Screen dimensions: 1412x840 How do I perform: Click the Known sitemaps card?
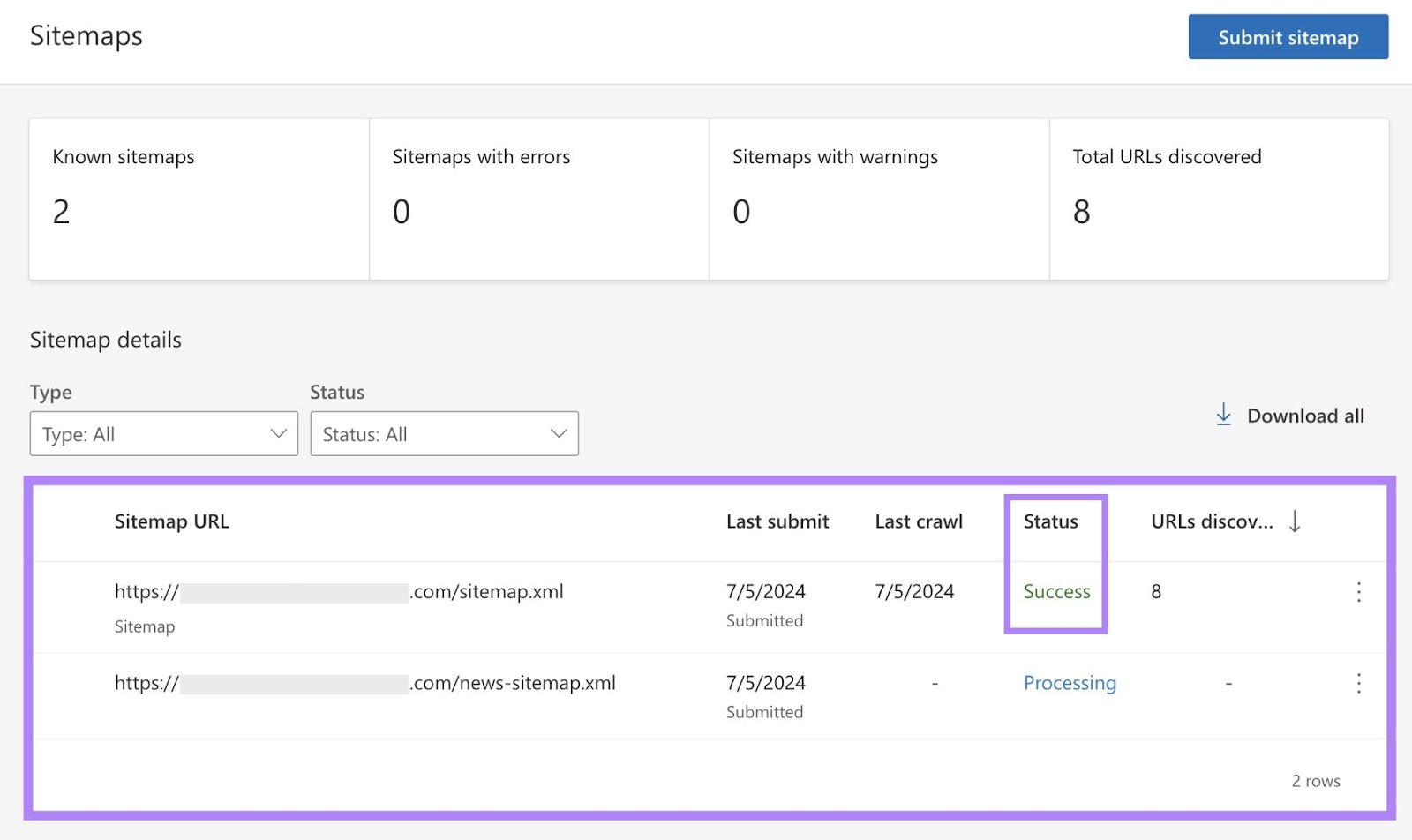point(199,199)
